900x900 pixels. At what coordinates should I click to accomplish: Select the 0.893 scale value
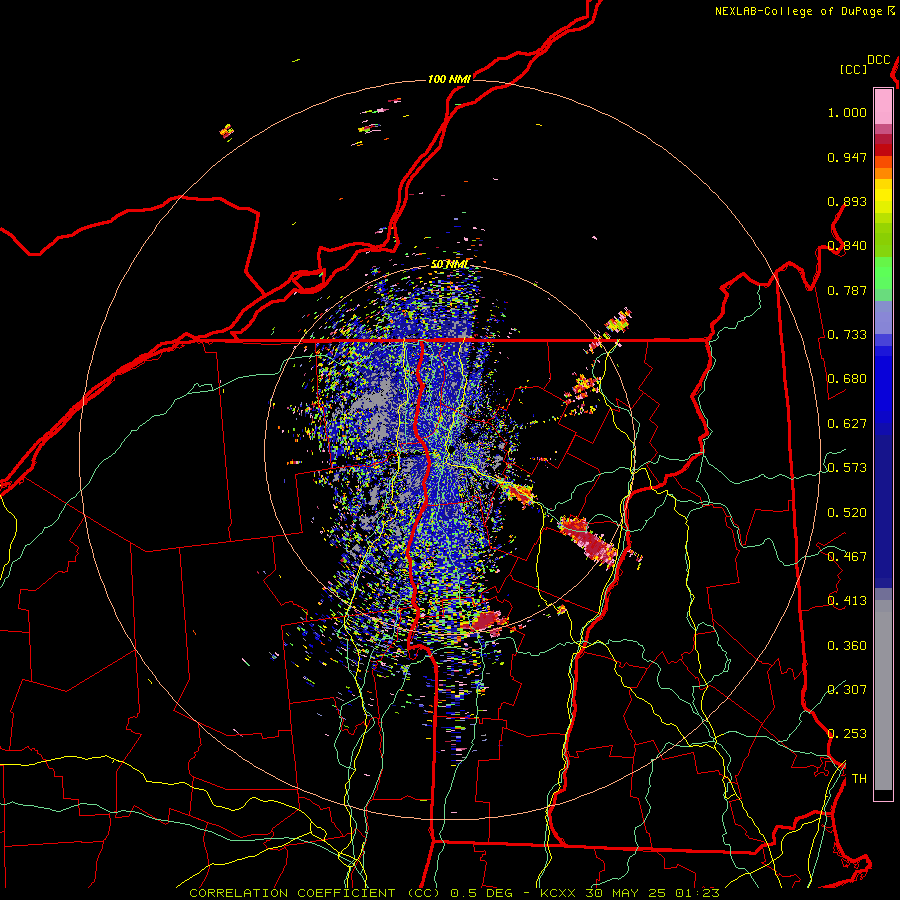coord(847,201)
